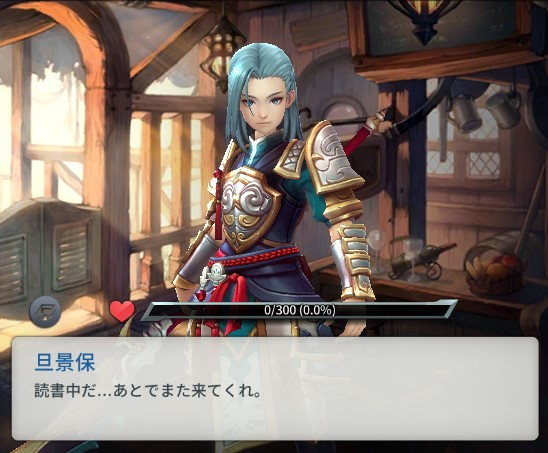Tap the empty wine glass on the counter
The width and height of the screenshot is (548, 453).
[x=377, y=250]
